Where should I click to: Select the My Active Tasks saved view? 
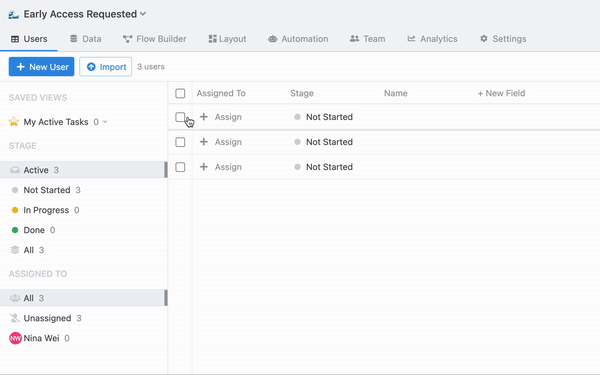56,122
